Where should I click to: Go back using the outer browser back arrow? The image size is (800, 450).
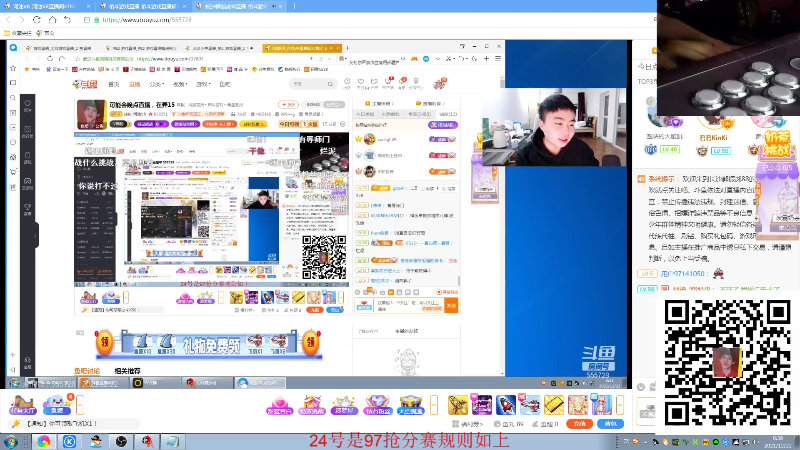[x=8, y=19]
